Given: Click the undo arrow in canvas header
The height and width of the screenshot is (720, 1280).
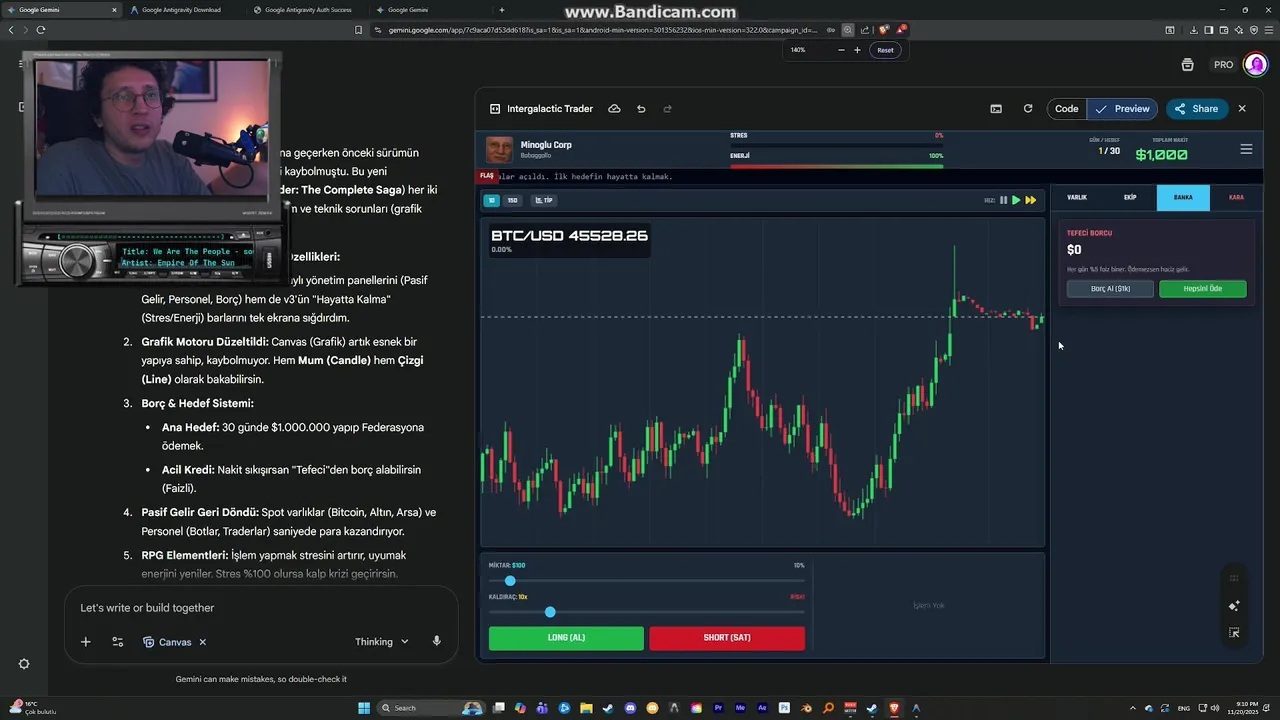Looking at the screenshot, I should click(x=641, y=109).
